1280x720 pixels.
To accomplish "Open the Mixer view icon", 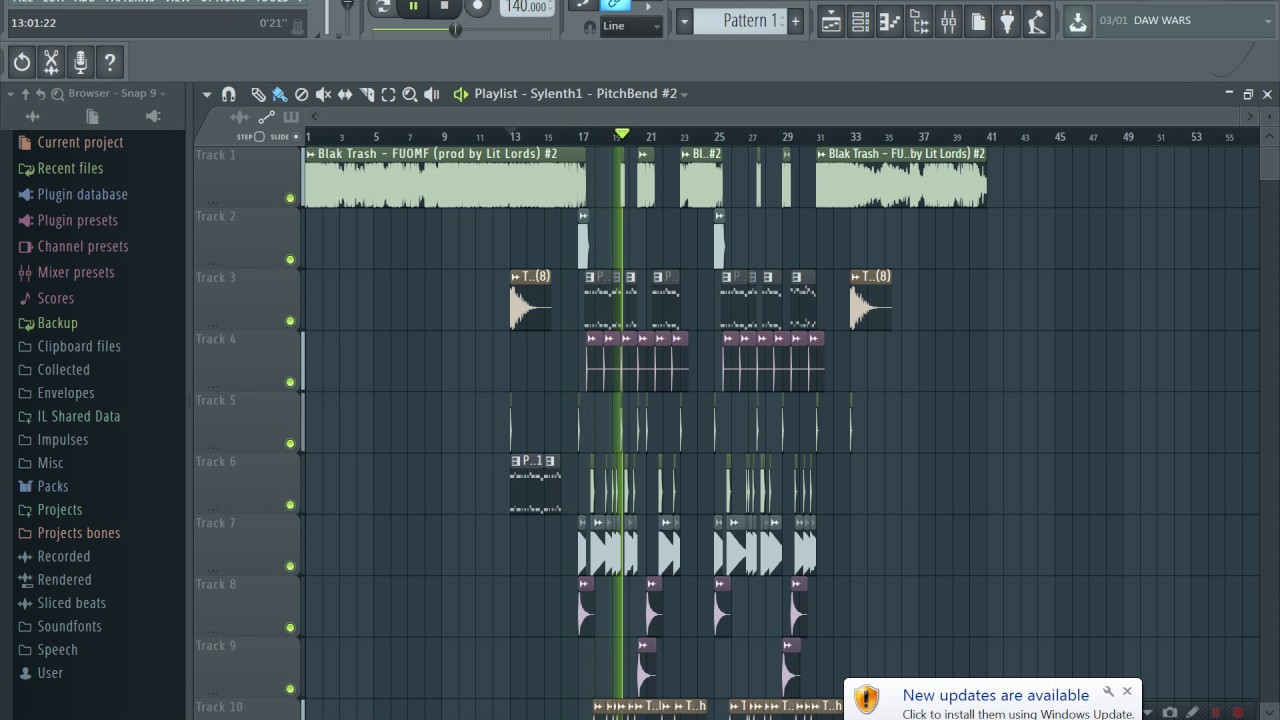I will pos(948,21).
